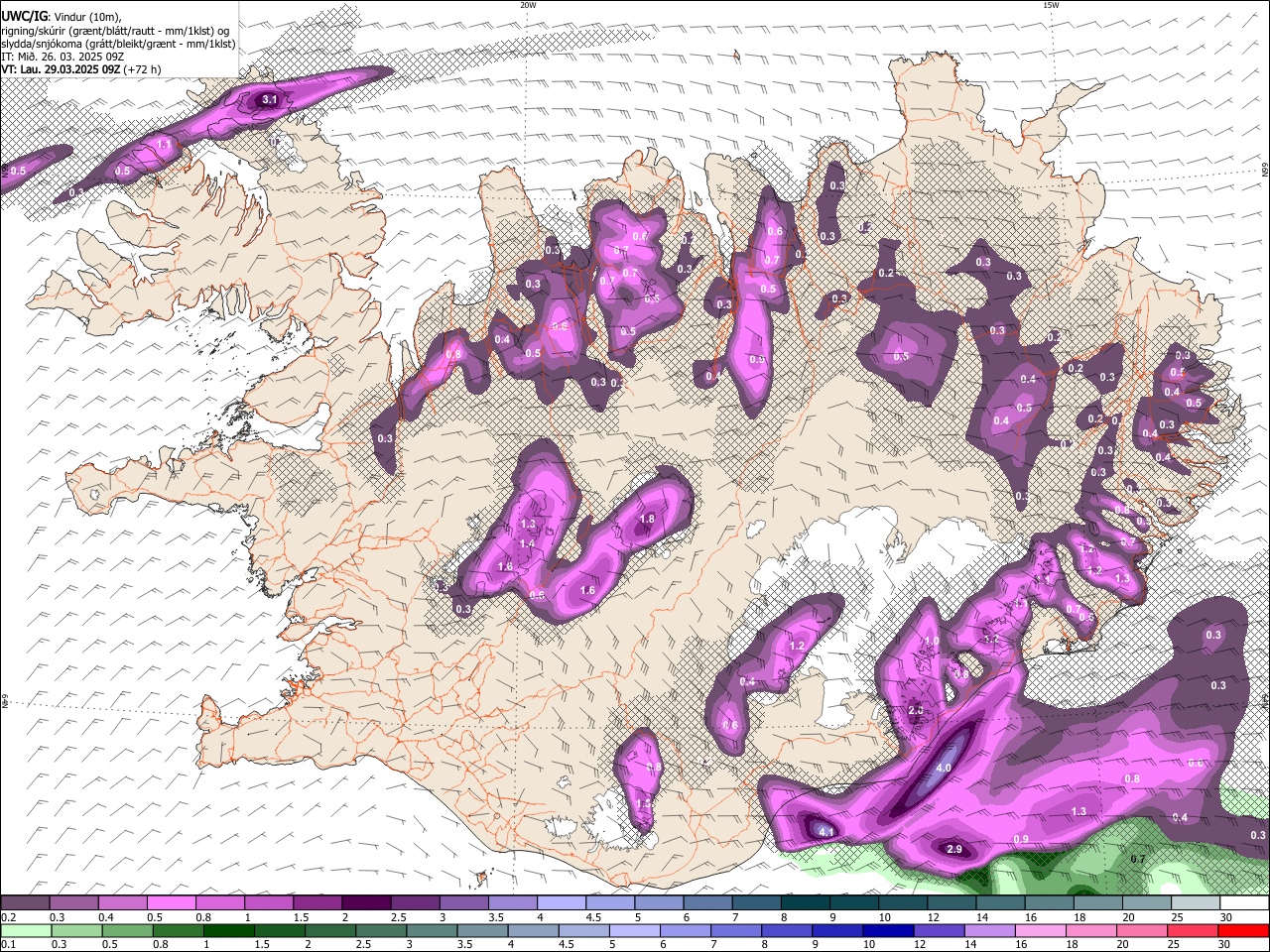Pick bright pink top-row swatch between 0.5 and 0.8

point(171,903)
